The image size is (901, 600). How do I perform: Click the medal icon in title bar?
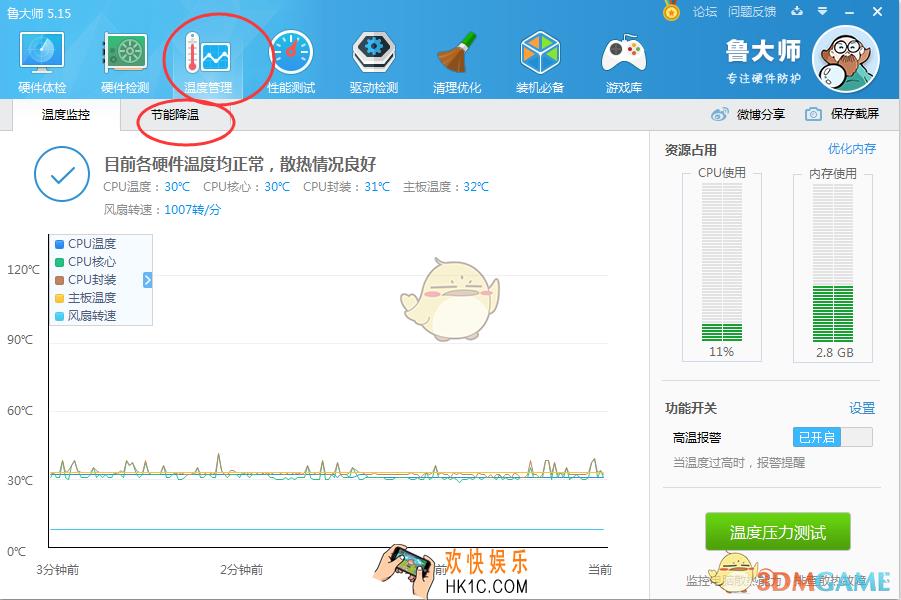click(671, 11)
